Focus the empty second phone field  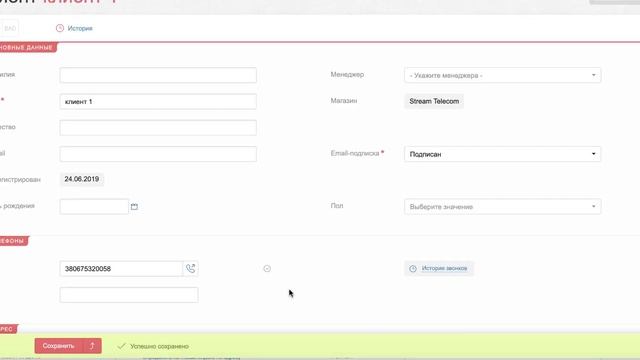tap(129, 295)
